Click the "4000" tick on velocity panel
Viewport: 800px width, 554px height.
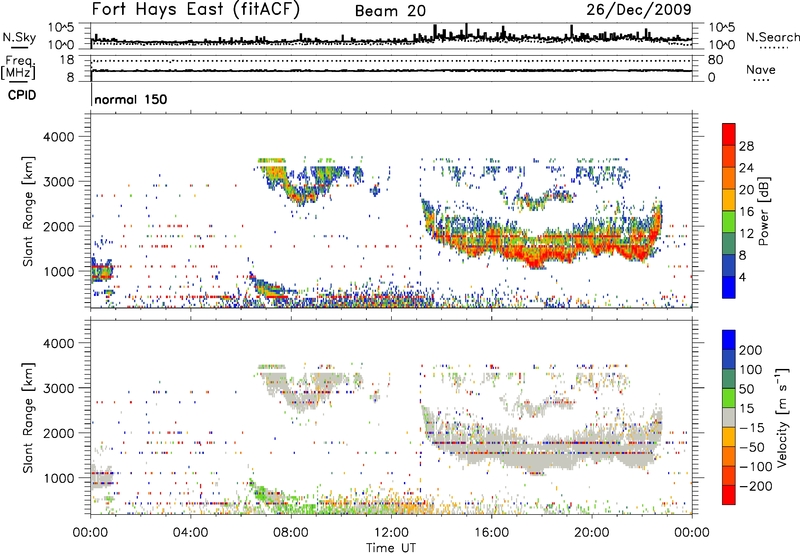coord(58,343)
